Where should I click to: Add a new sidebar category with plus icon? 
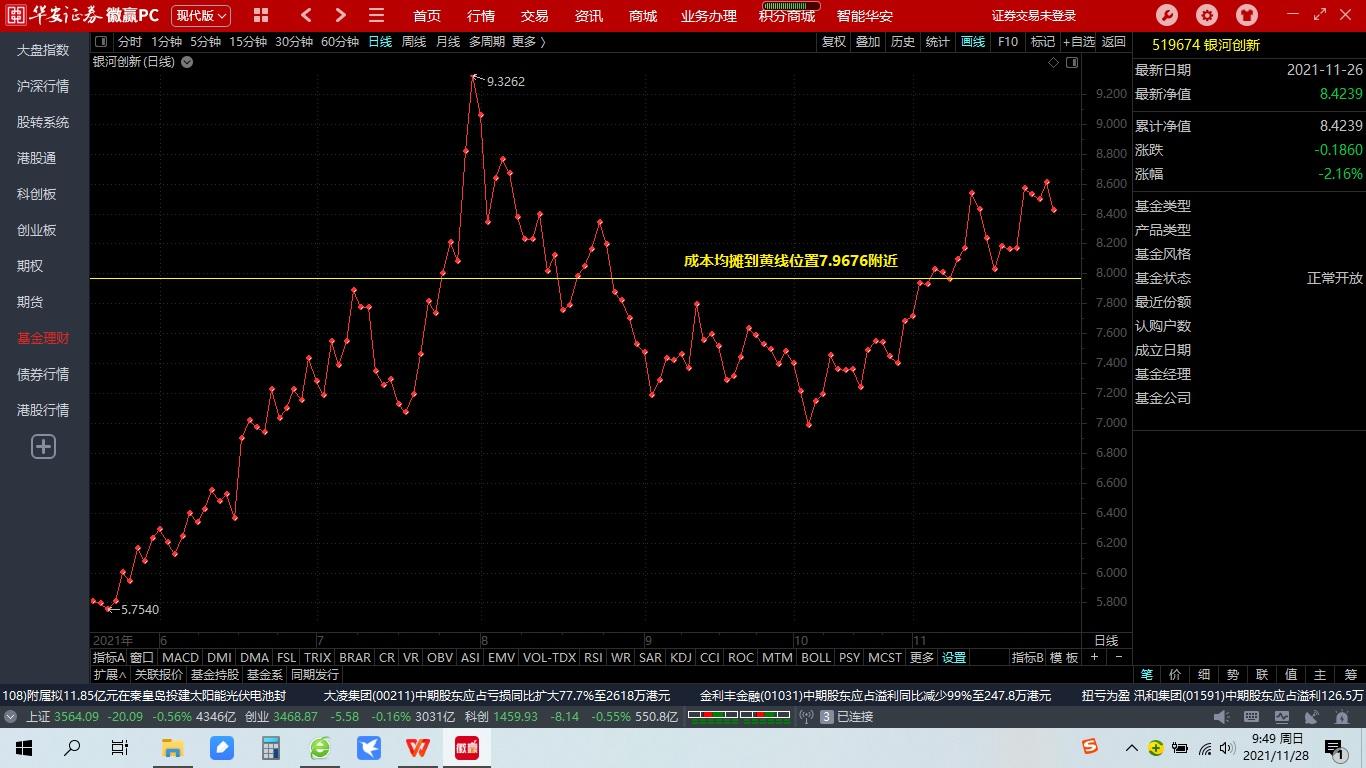click(43, 447)
